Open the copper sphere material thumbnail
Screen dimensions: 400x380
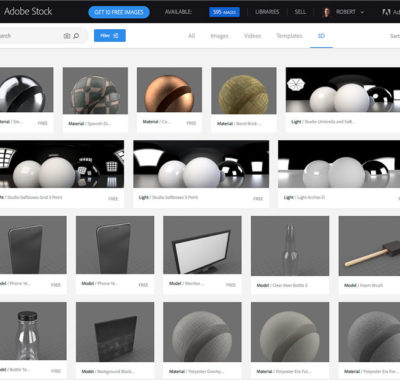click(x=169, y=90)
